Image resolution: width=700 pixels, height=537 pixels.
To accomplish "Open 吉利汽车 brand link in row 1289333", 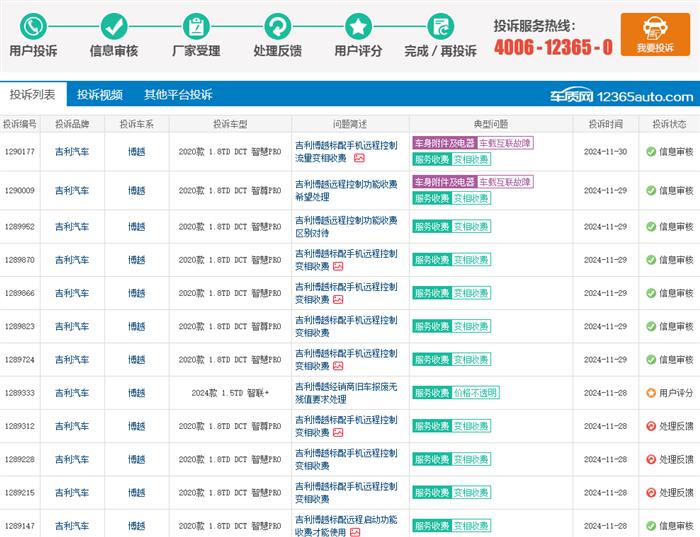I will [x=72, y=393].
